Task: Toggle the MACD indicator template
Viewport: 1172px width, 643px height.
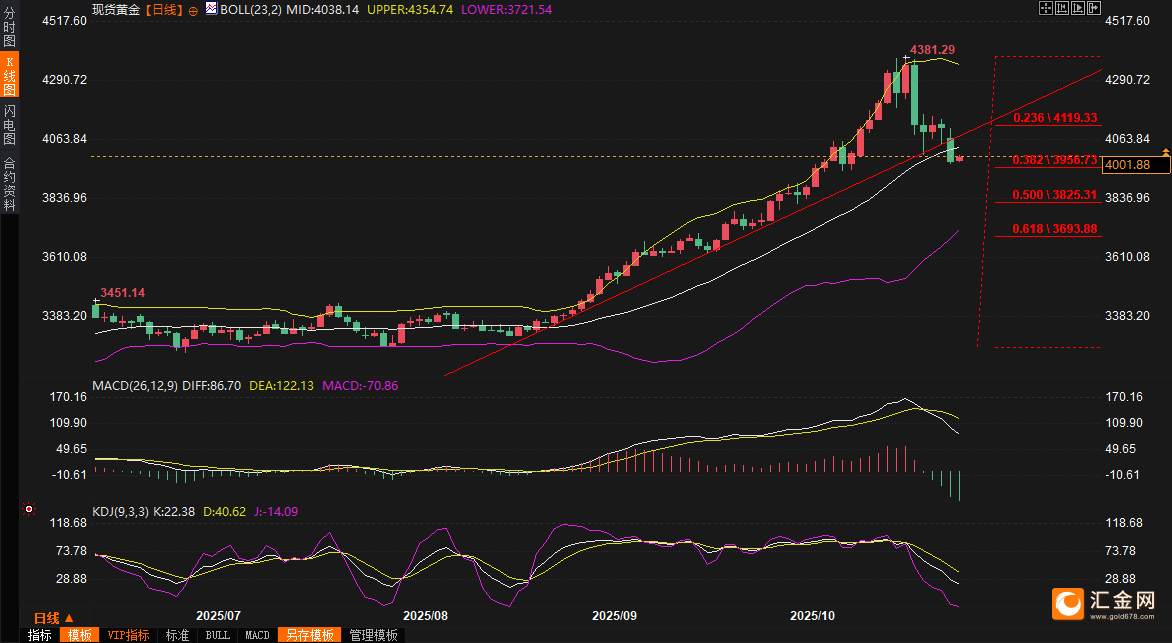Action: [x=257, y=635]
